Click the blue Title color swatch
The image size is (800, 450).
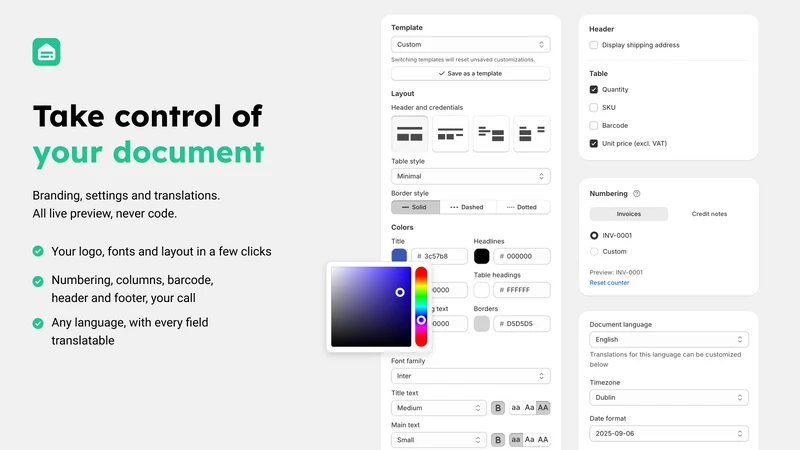[399, 256]
